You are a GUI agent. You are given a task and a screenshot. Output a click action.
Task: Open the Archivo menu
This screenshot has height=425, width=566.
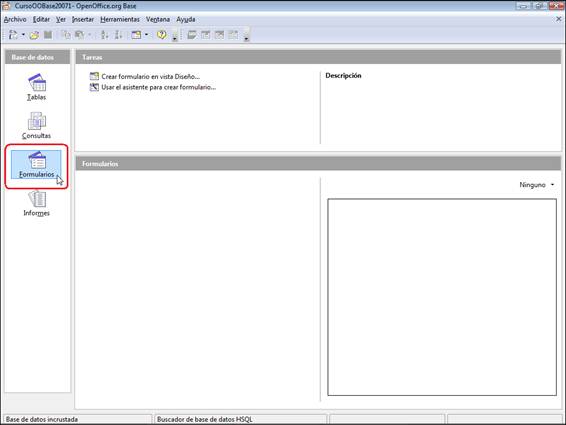(15, 19)
